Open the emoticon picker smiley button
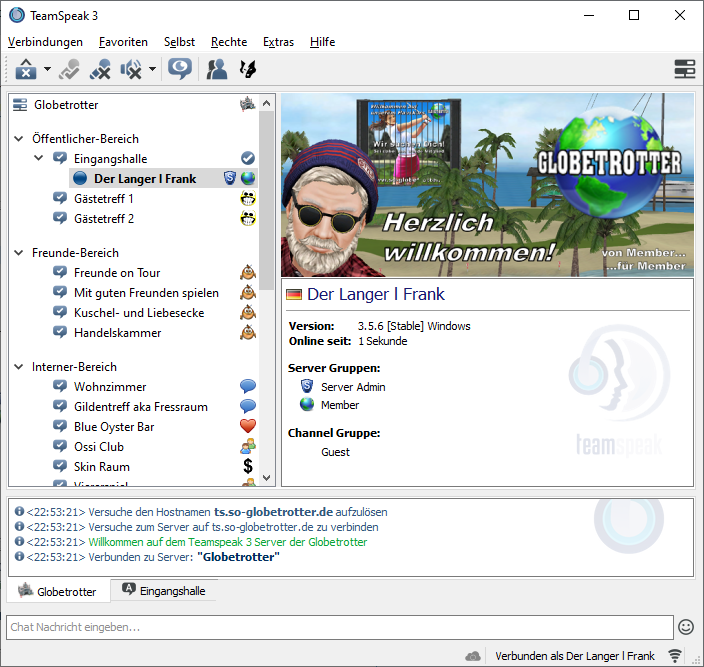This screenshot has width=704, height=667. pos(686,627)
